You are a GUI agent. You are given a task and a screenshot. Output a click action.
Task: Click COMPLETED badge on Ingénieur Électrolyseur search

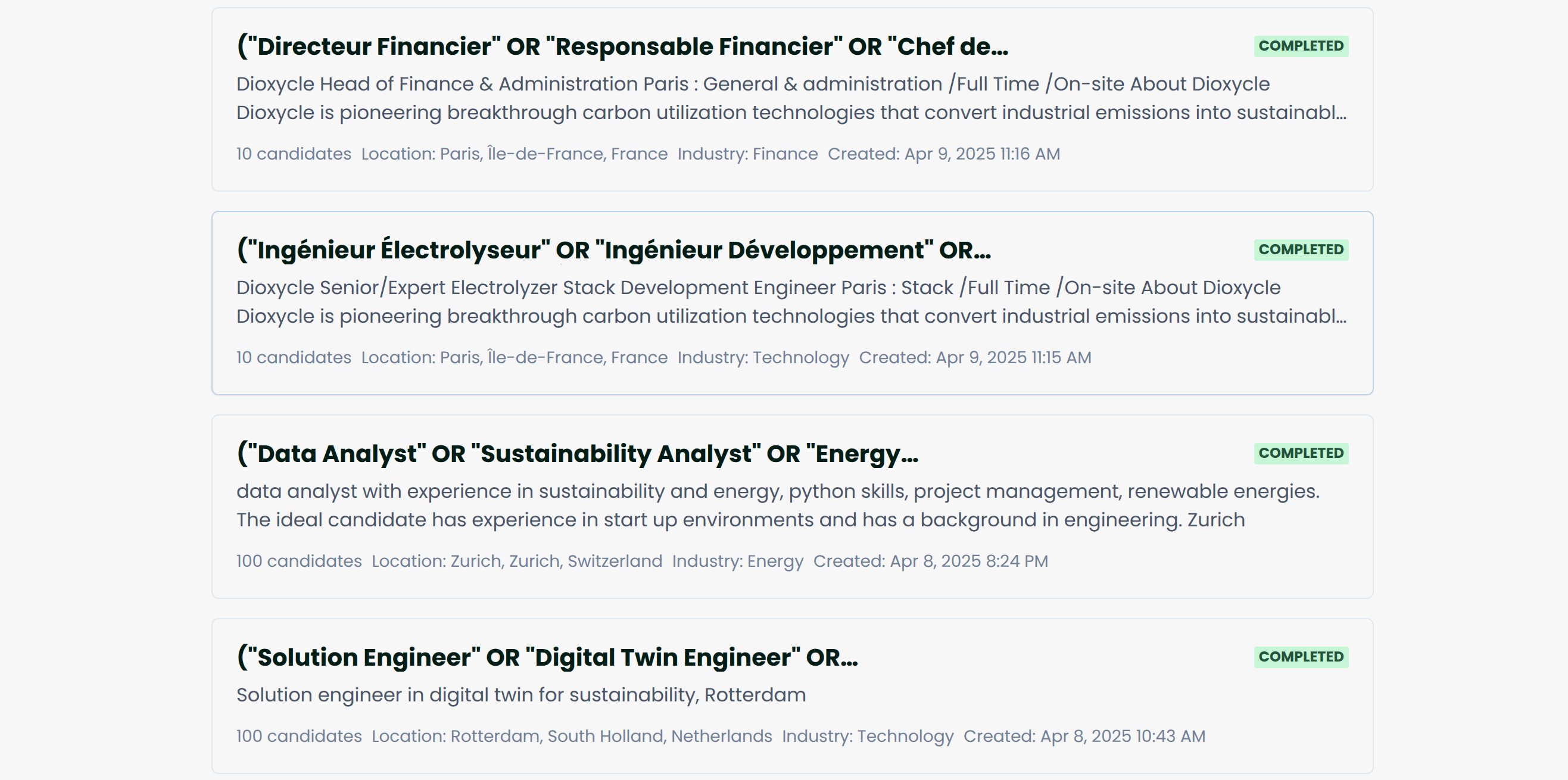coord(1300,250)
